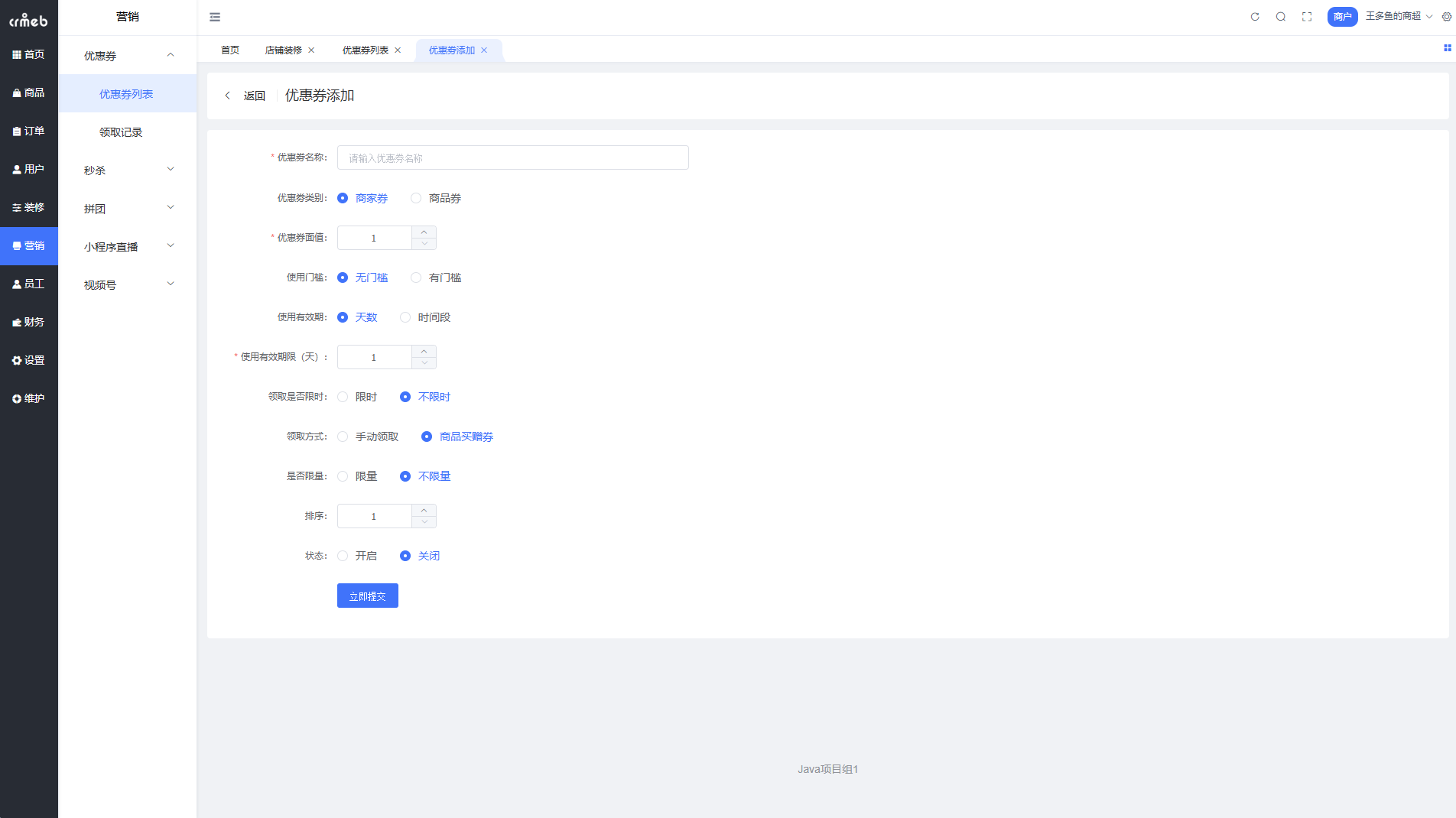Open the 王多鱼的商超 account dropdown

pyautogui.click(x=1399, y=16)
